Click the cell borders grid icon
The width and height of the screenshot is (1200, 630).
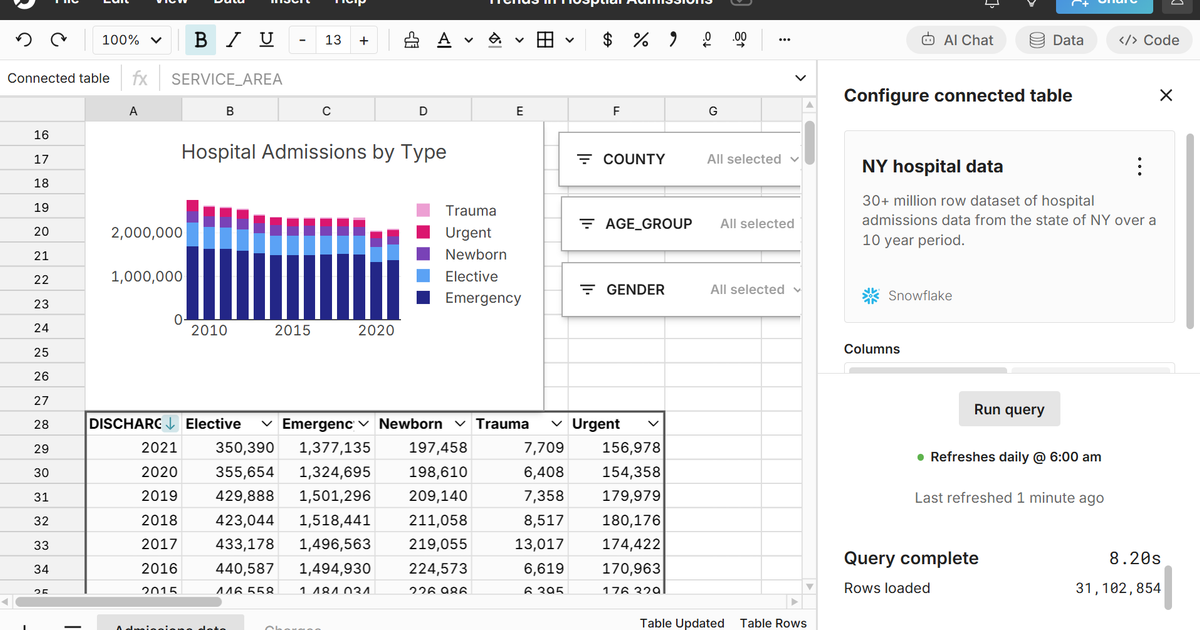[x=545, y=40]
